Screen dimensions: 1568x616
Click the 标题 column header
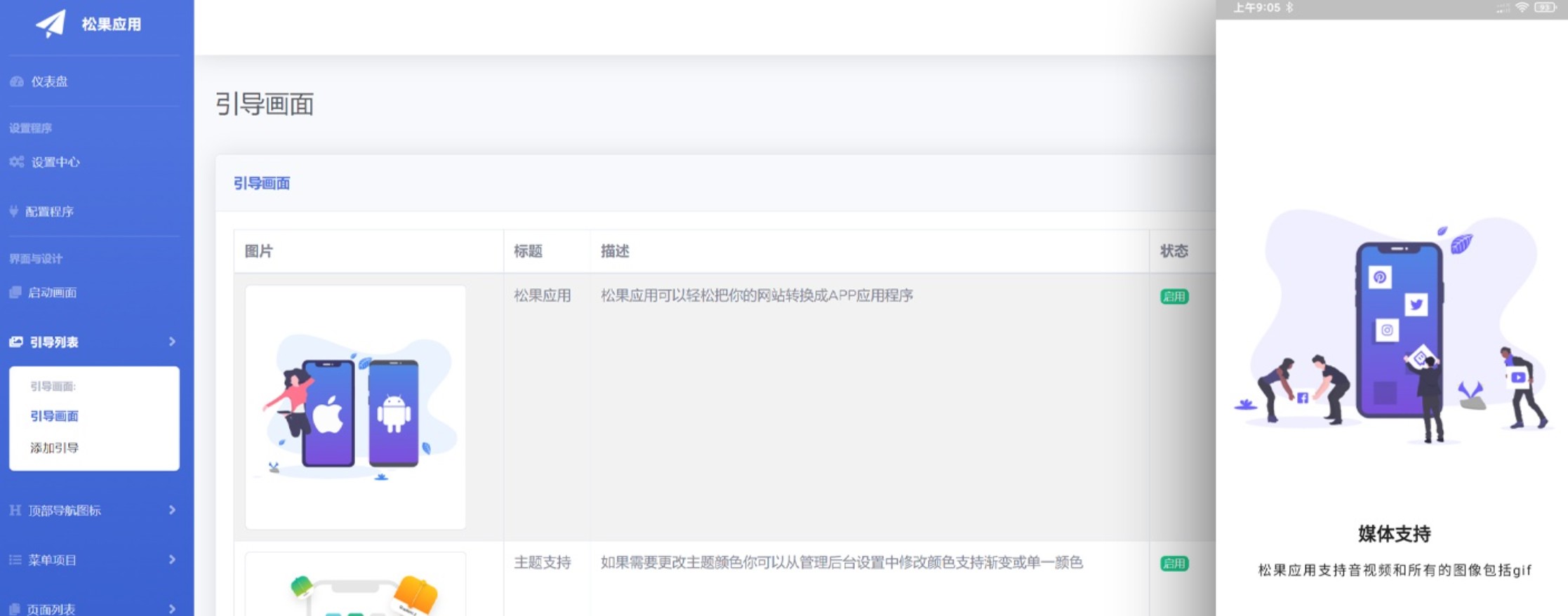tap(528, 251)
